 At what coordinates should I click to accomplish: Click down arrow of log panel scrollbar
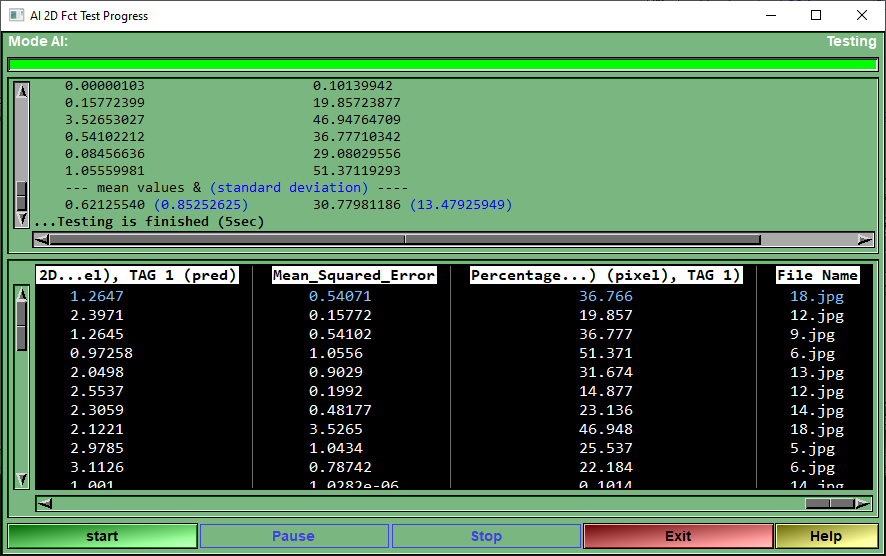[x=21, y=219]
